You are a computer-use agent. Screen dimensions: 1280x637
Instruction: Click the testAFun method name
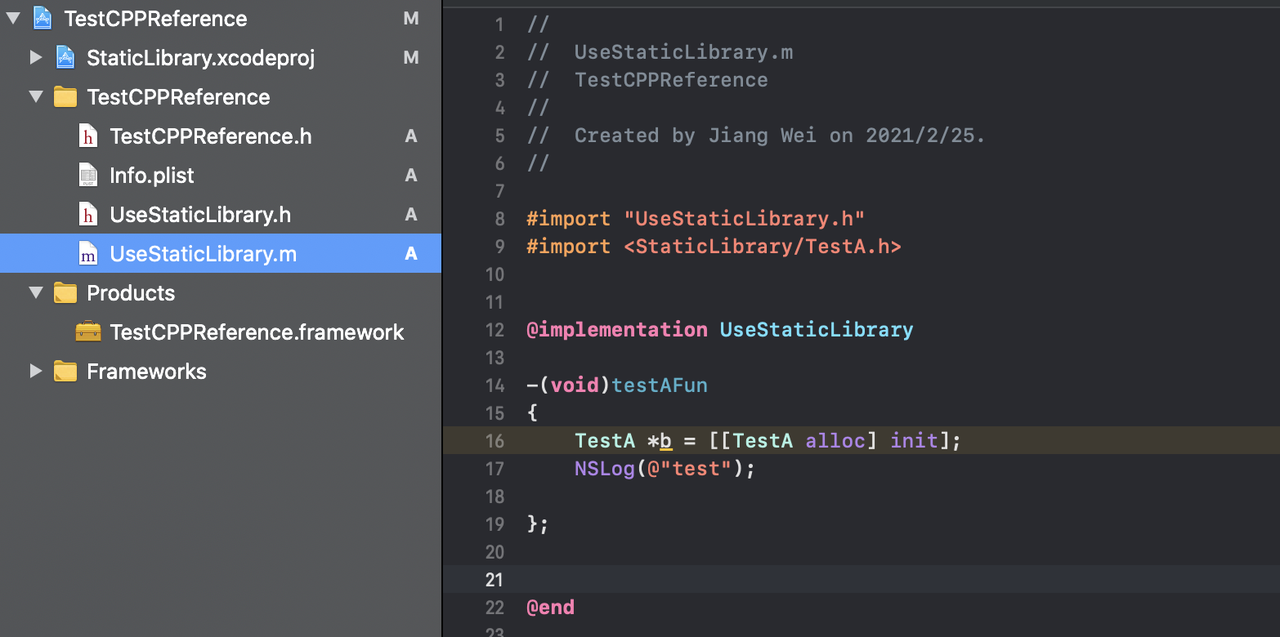(659, 385)
